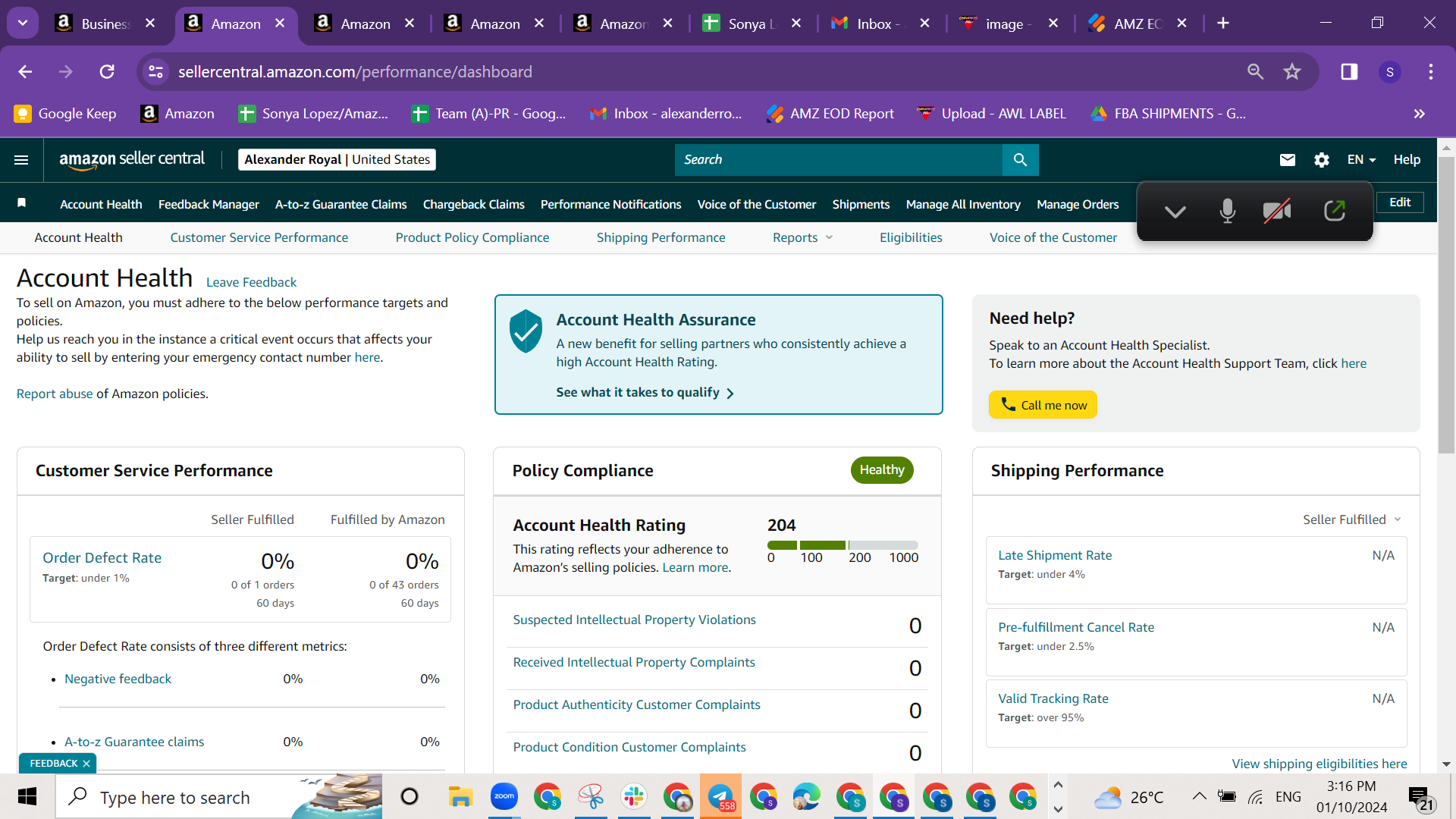
Task: Click the Call me now button
Action: 1043,405
